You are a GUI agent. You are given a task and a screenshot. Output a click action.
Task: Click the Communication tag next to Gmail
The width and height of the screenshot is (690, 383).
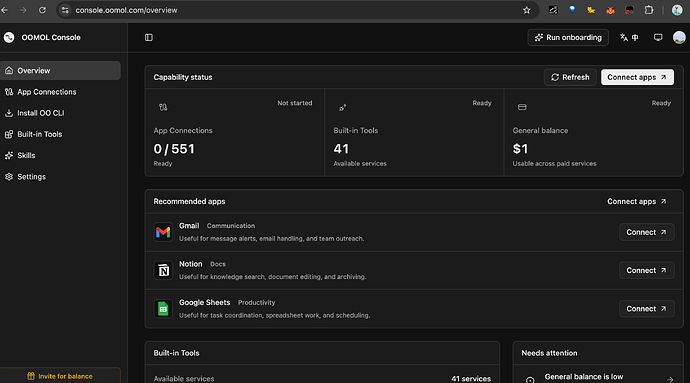[x=231, y=225]
